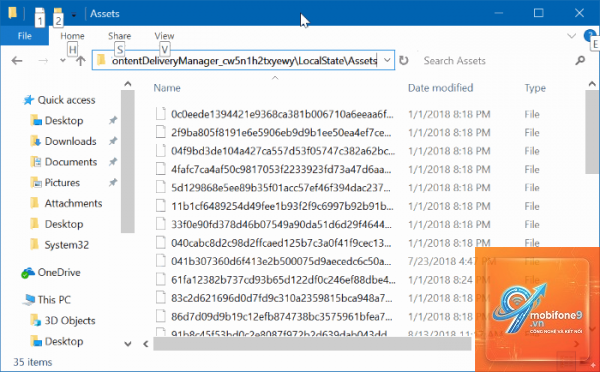The height and width of the screenshot is (372, 600).
Task: Click the This PC computer icon
Action: pos(29,300)
